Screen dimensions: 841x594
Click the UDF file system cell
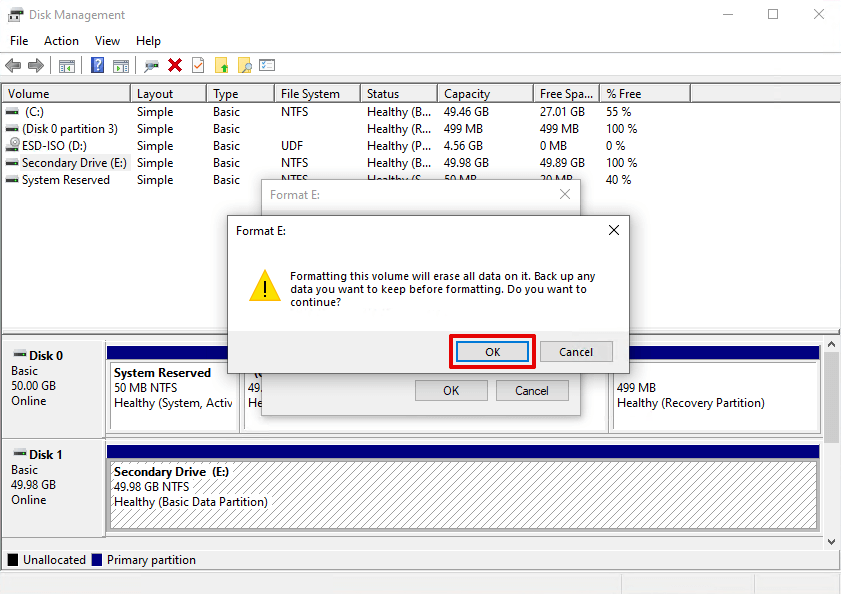click(x=292, y=146)
